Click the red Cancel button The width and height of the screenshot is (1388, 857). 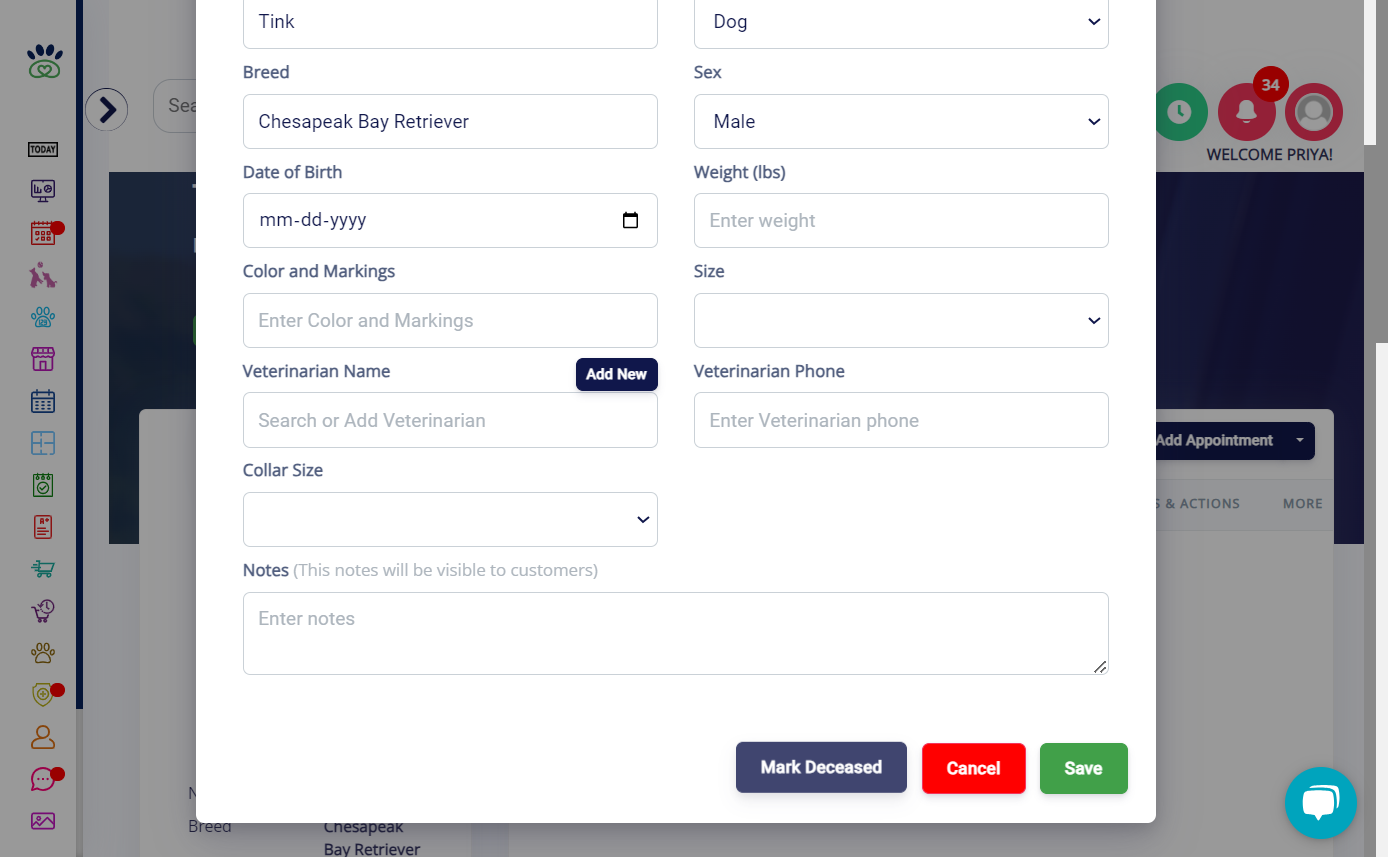(x=973, y=768)
